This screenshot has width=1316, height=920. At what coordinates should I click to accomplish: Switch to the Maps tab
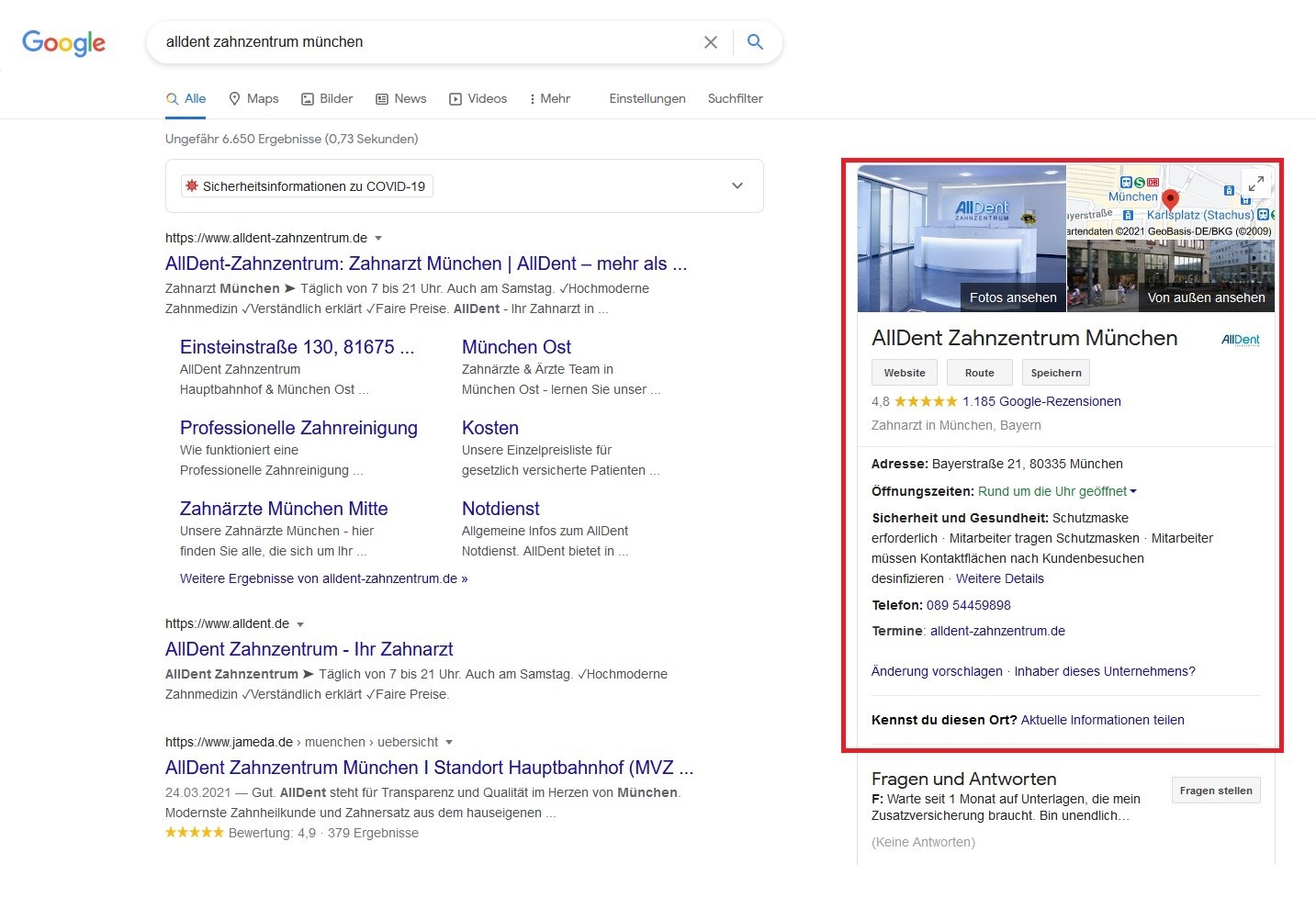click(253, 98)
